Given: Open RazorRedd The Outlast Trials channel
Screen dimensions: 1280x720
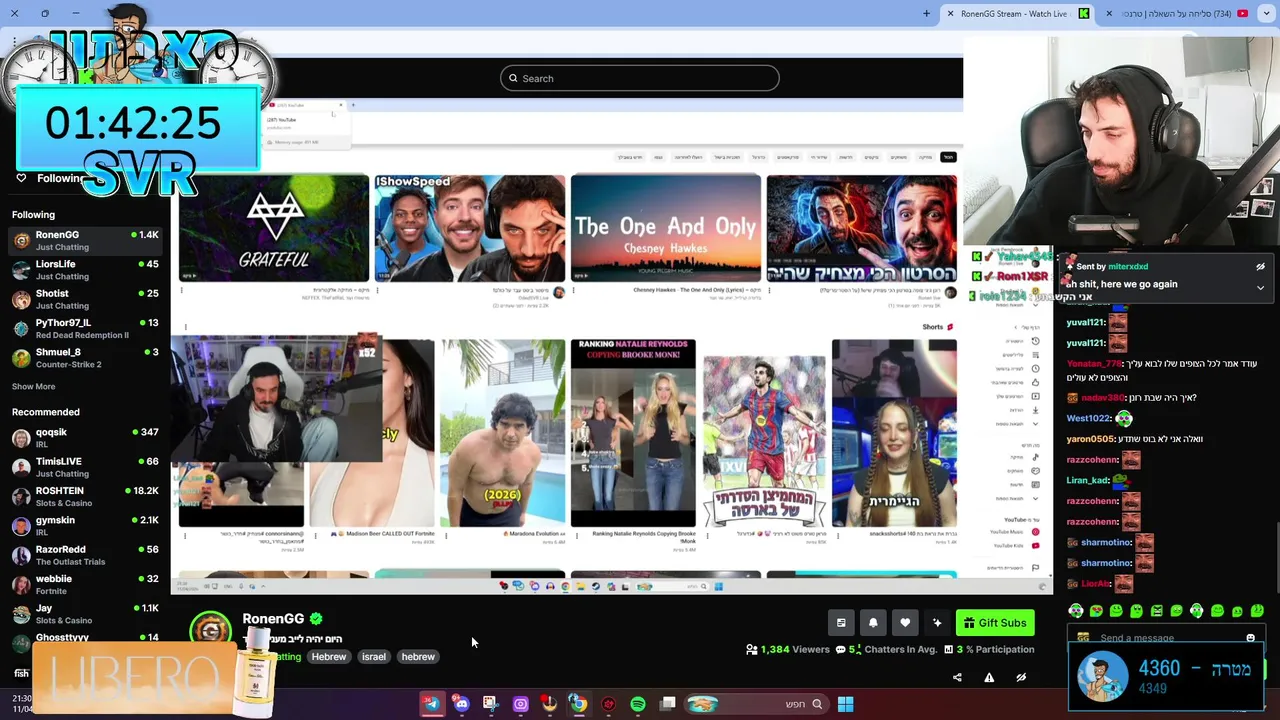Looking at the screenshot, I should pos(85,555).
